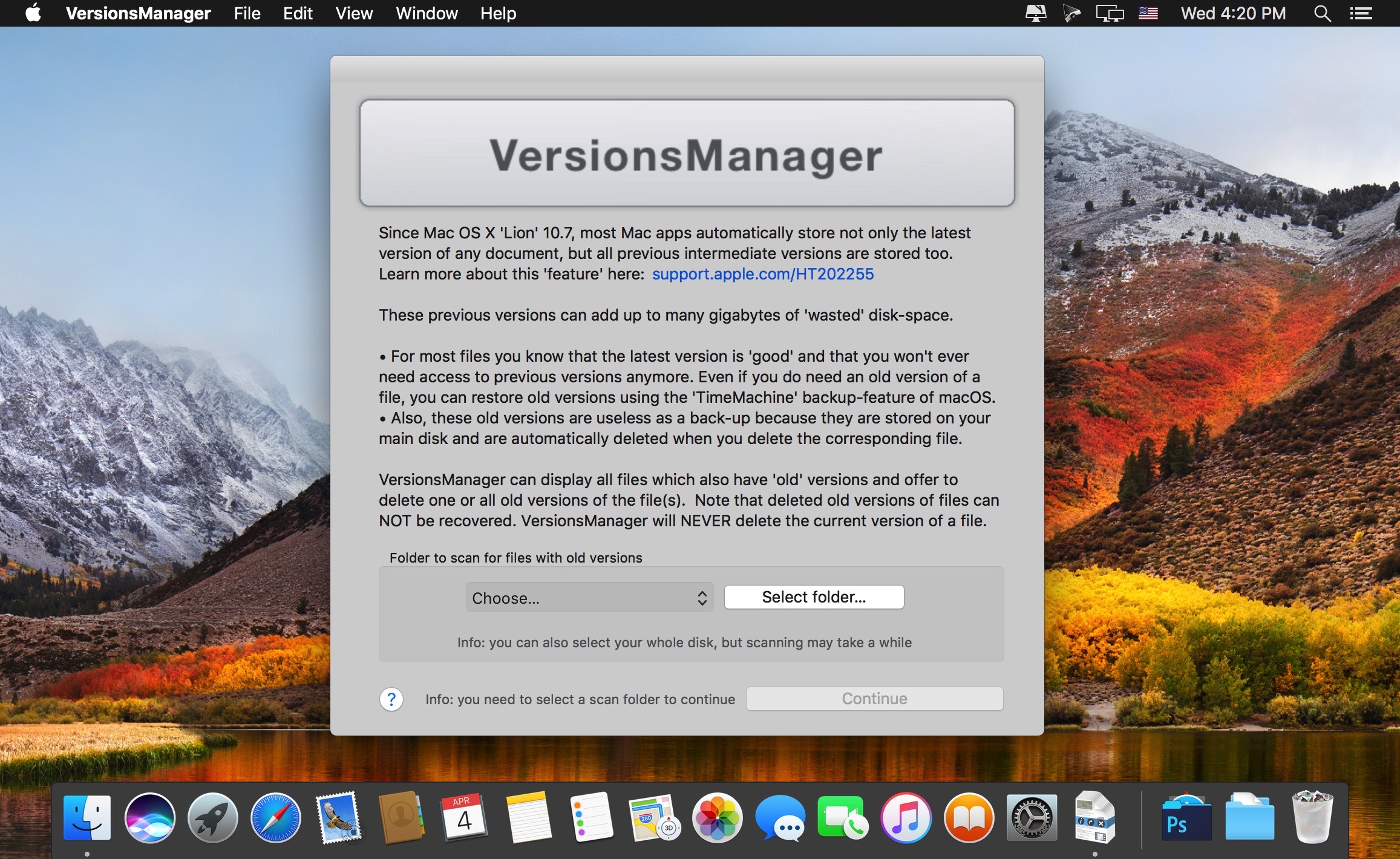Click the Select folder... button

pyautogui.click(x=814, y=597)
